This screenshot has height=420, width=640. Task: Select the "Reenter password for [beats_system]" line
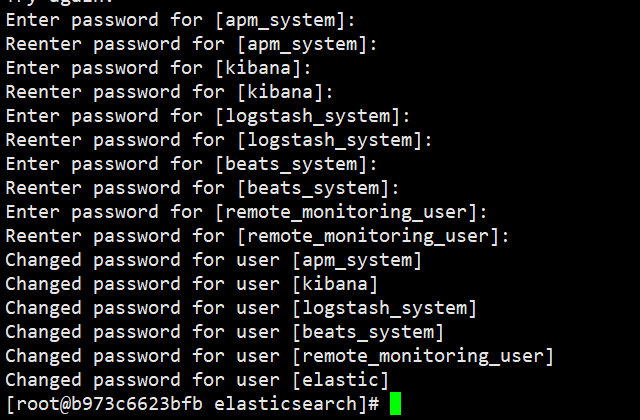tap(203, 188)
